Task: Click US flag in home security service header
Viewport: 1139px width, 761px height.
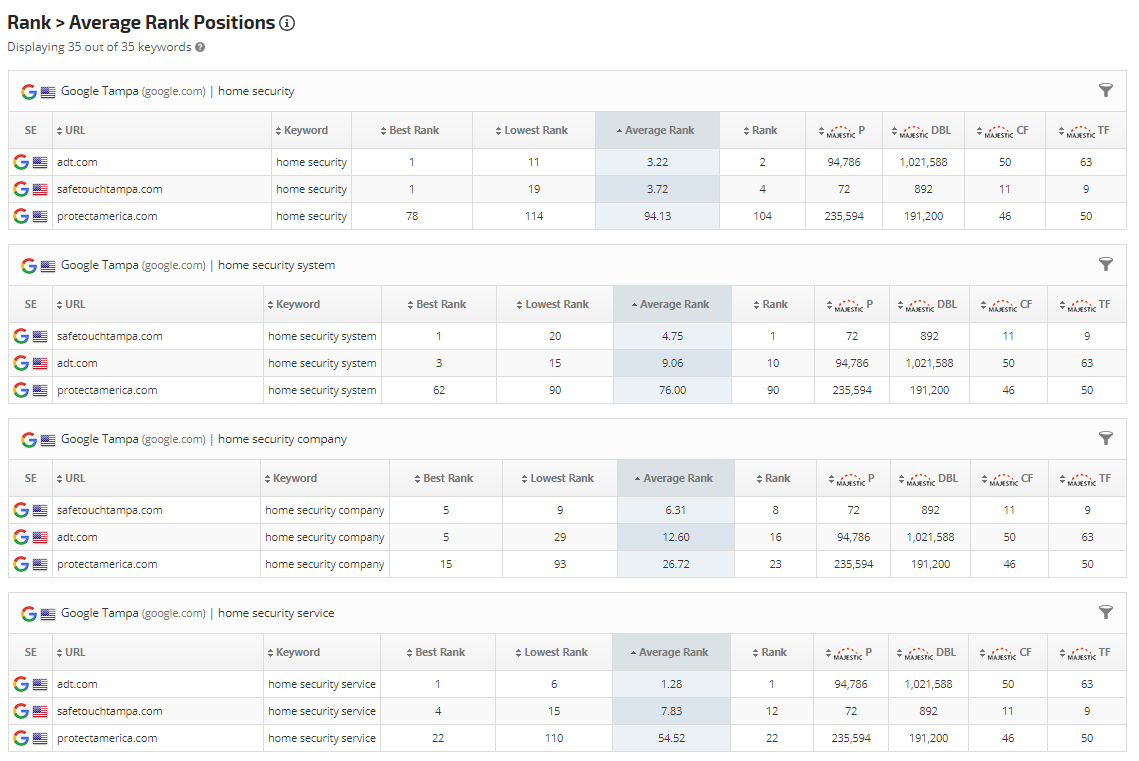Action: [x=48, y=613]
